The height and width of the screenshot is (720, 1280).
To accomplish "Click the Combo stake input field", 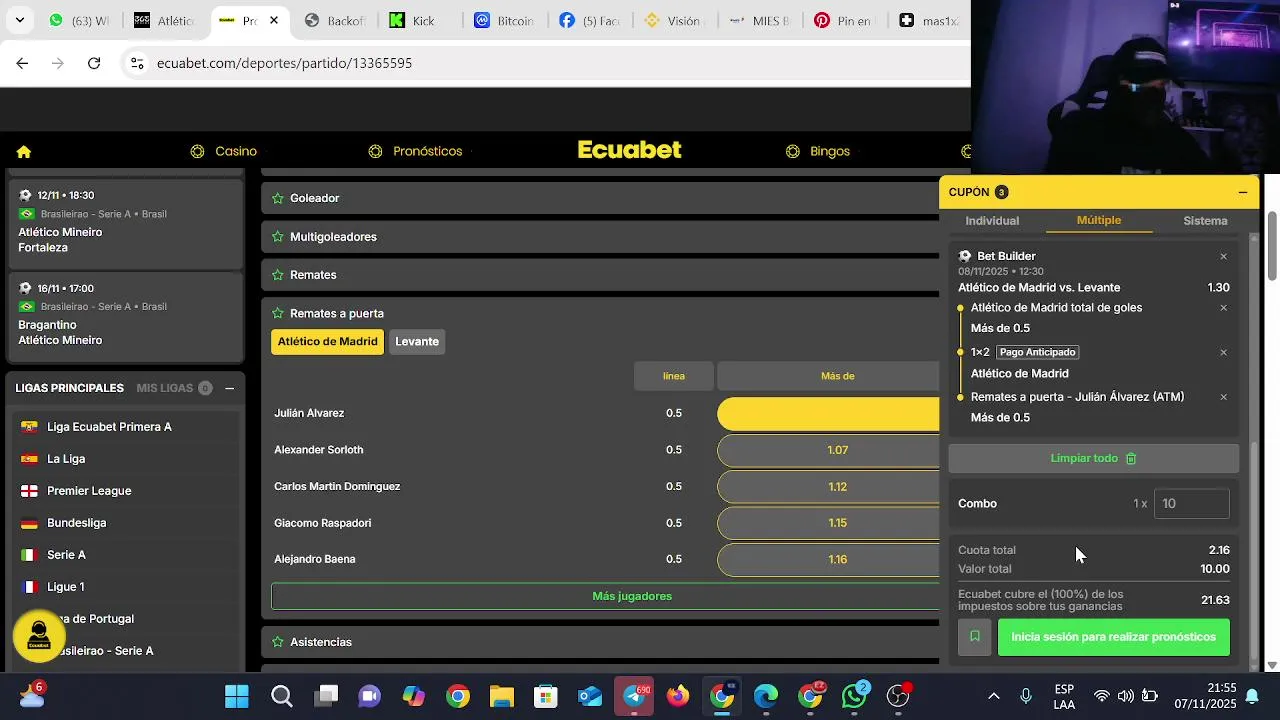I will [x=1191, y=504].
